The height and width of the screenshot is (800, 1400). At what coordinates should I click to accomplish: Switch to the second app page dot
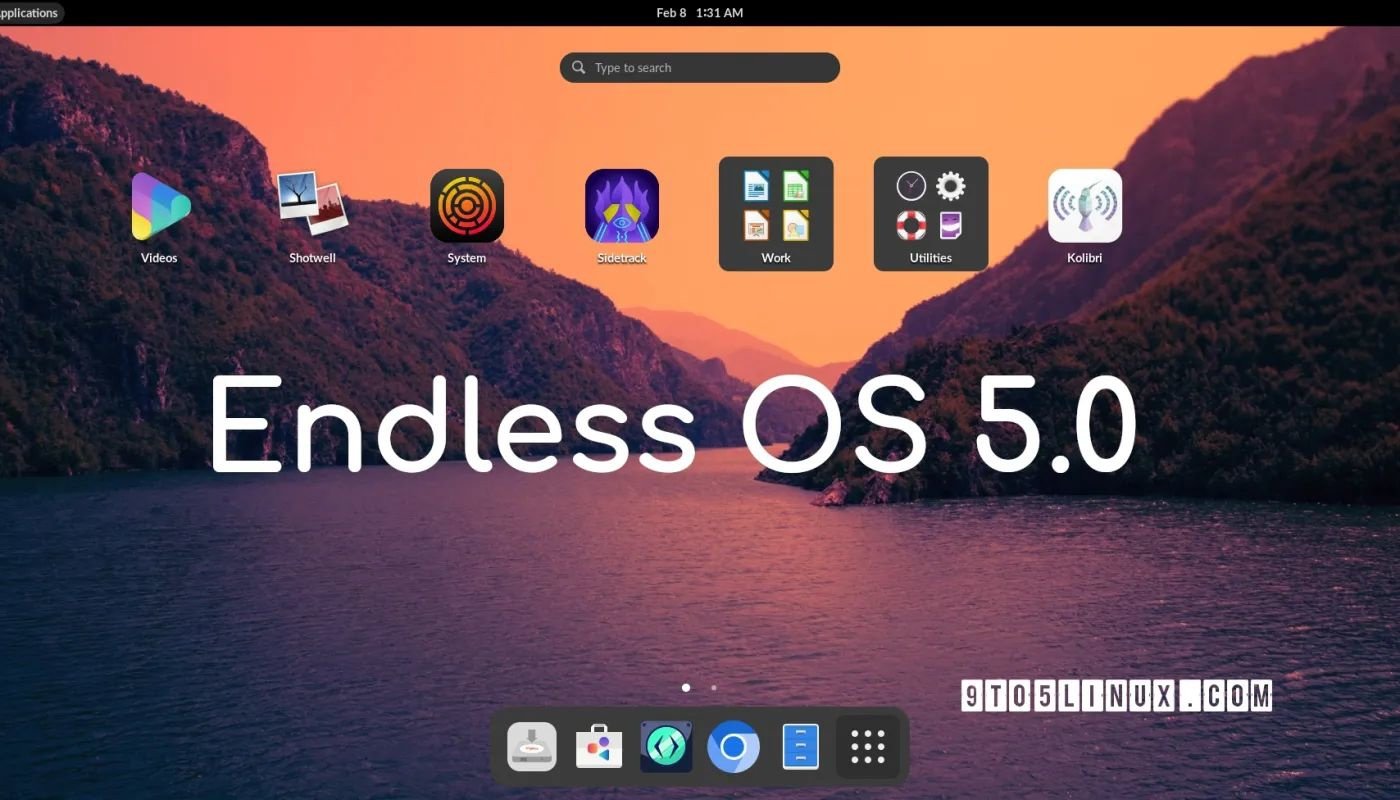[713, 688]
